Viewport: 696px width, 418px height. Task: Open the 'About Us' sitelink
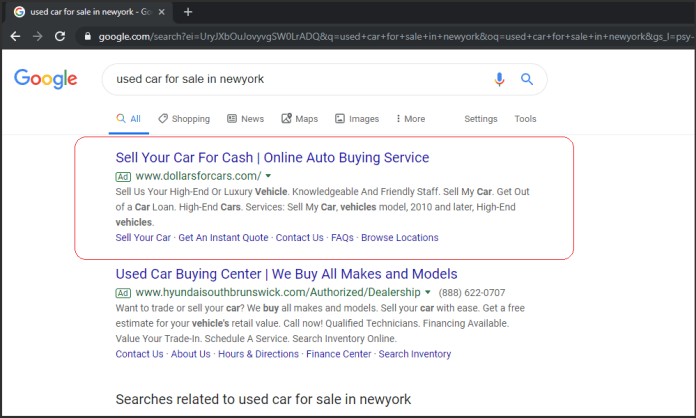190,354
